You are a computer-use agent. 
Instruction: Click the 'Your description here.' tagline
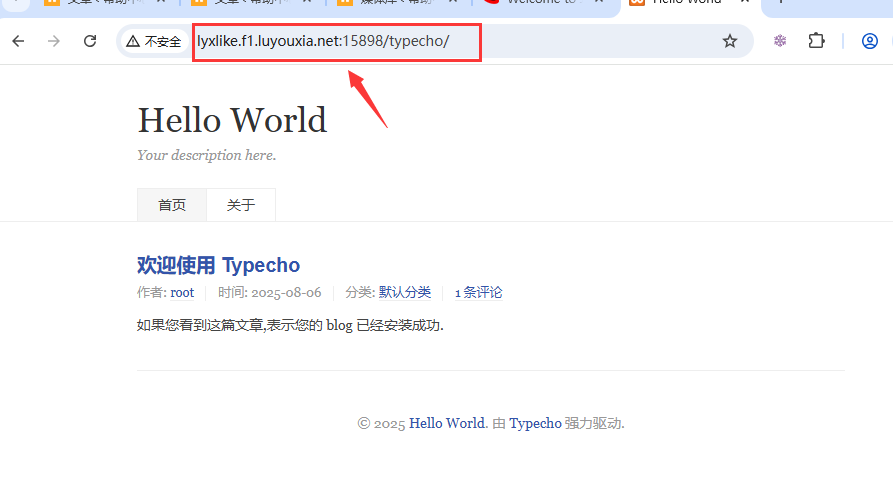point(206,155)
